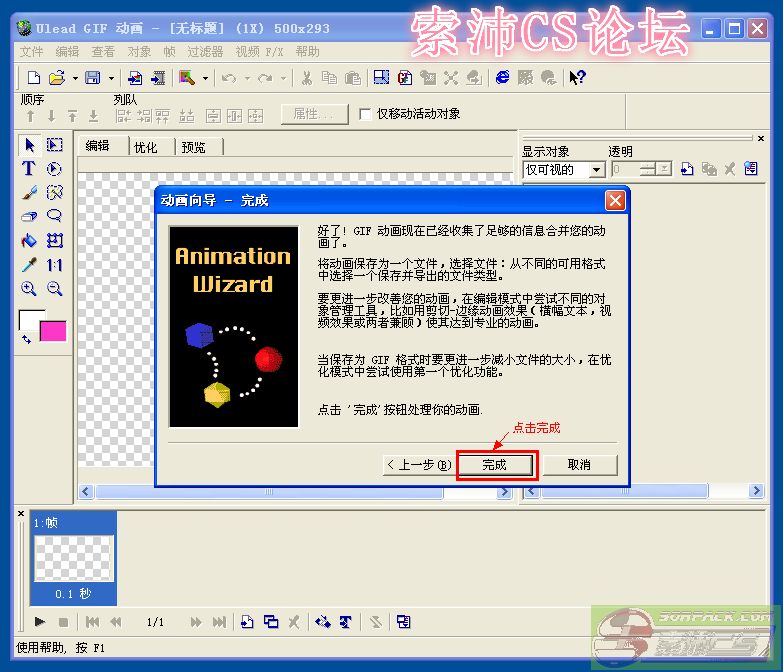
Task: Select the Paintbrush tool
Action: click(29, 192)
